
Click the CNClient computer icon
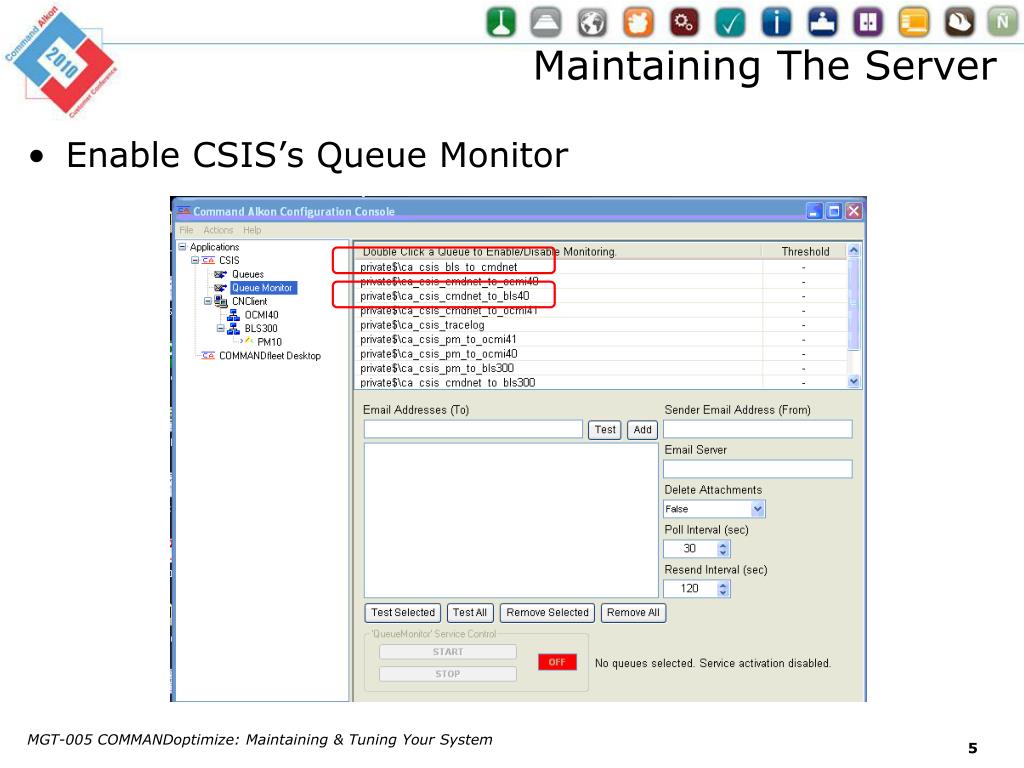pyautogui.click(x=221, y=301)
